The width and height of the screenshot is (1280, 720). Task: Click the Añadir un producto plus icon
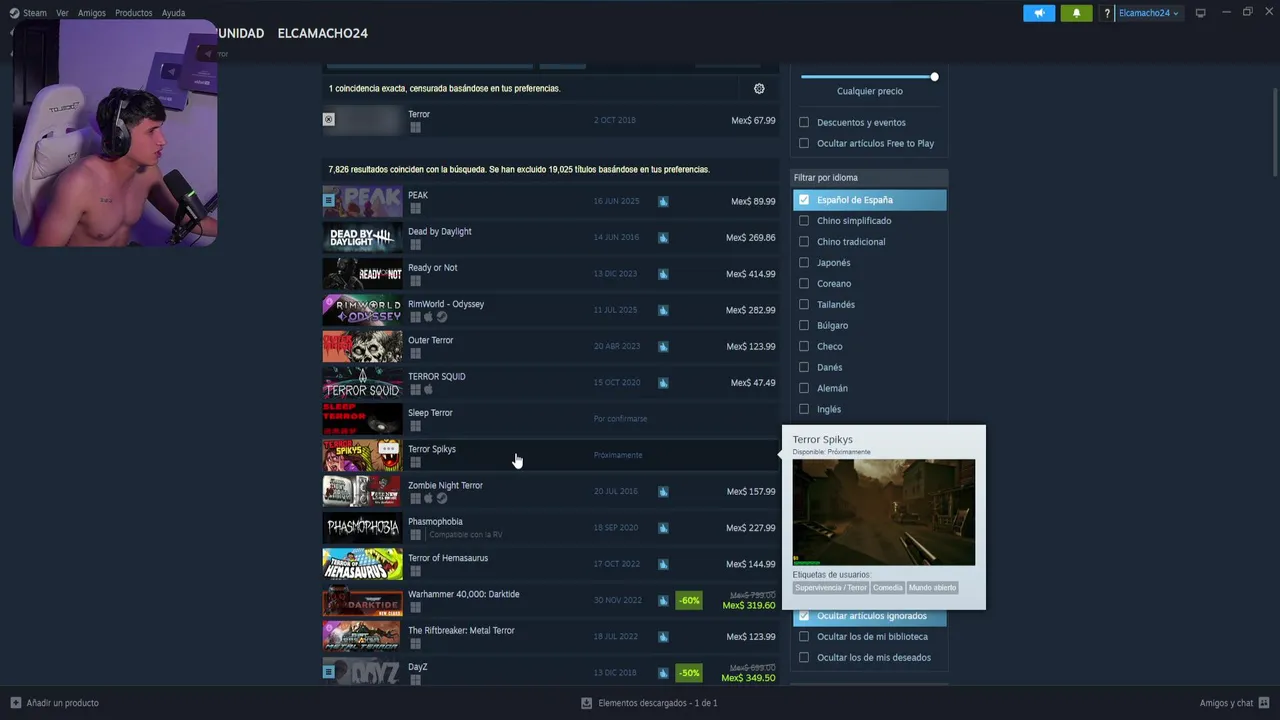tap(15, 703)
